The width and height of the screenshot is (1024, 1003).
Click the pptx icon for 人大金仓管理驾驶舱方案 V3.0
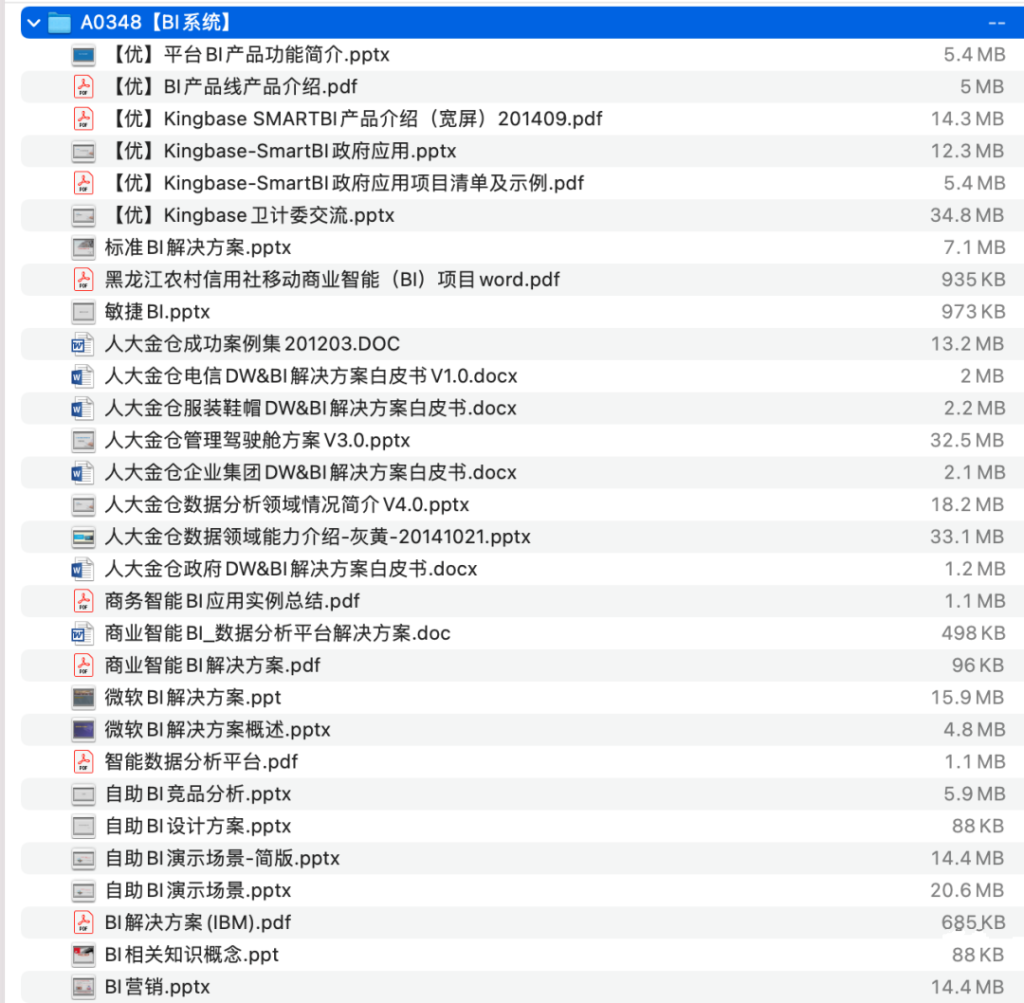[84, 440]
